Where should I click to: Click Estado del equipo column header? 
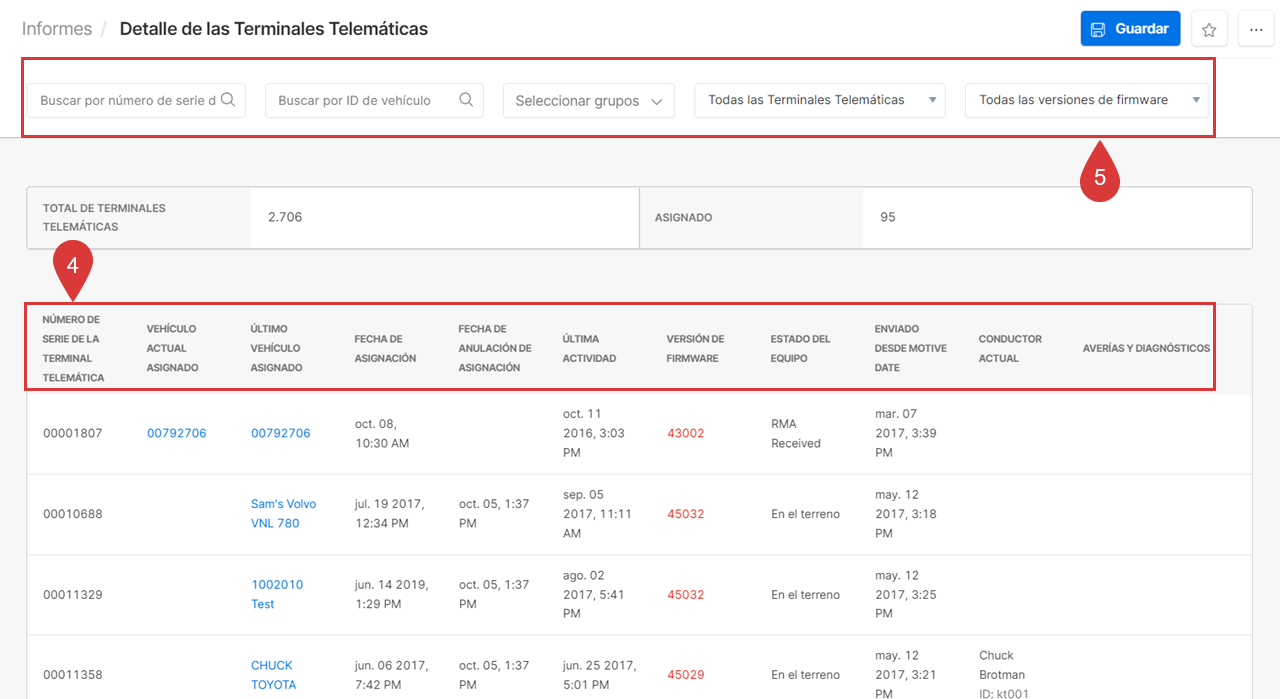(x=800, y=348)
